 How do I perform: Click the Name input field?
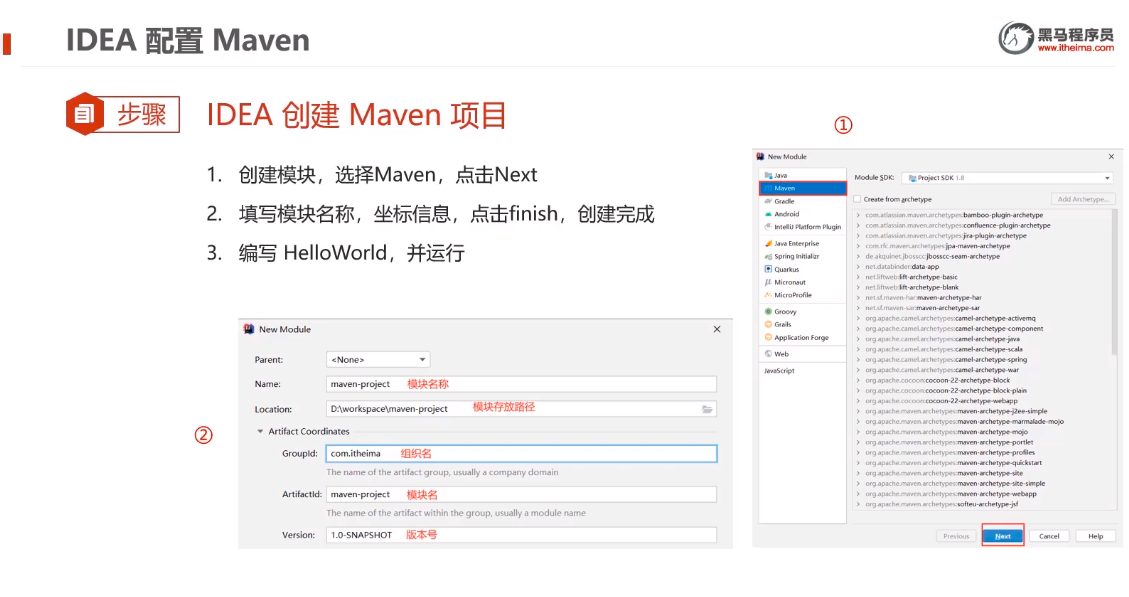(521, 385)
